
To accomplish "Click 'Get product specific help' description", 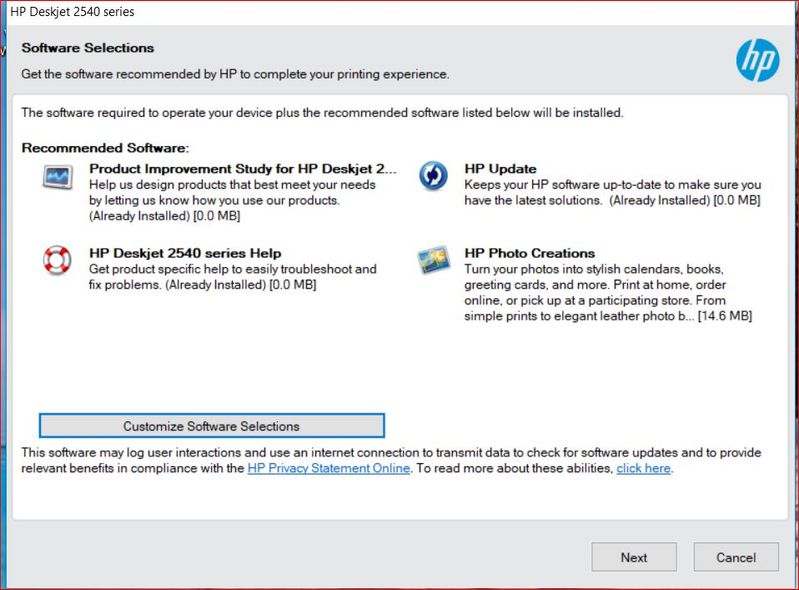I will [x=233, y=277].
